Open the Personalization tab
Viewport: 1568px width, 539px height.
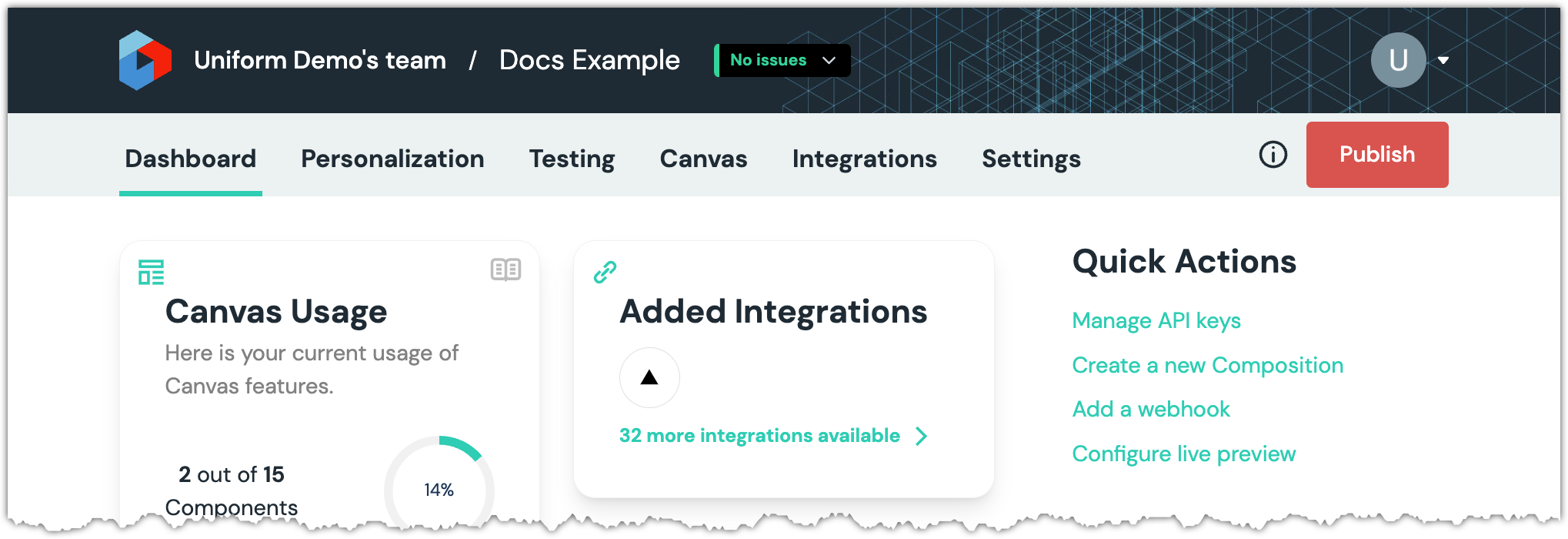(x=392, y=159)
